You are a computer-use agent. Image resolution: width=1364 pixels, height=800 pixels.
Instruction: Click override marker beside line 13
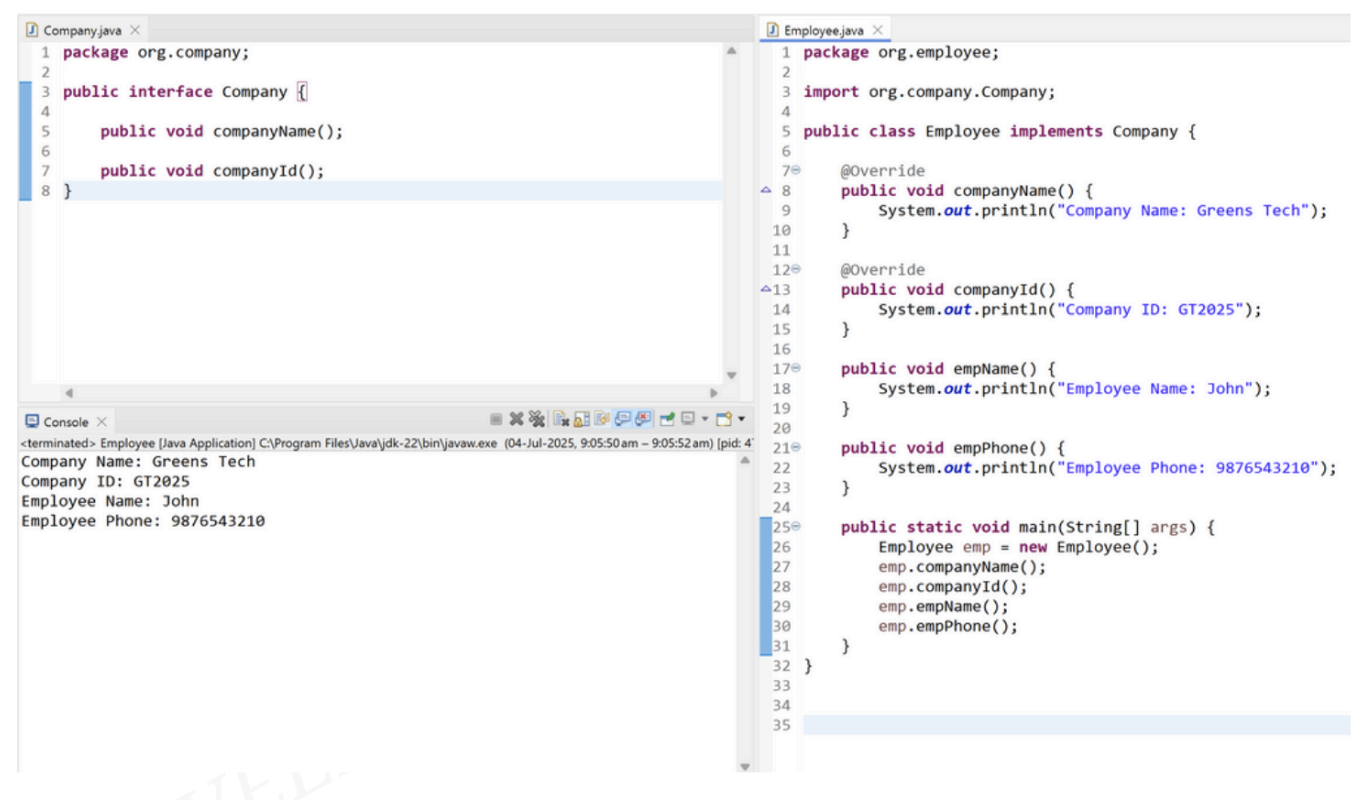coord(766,289)
